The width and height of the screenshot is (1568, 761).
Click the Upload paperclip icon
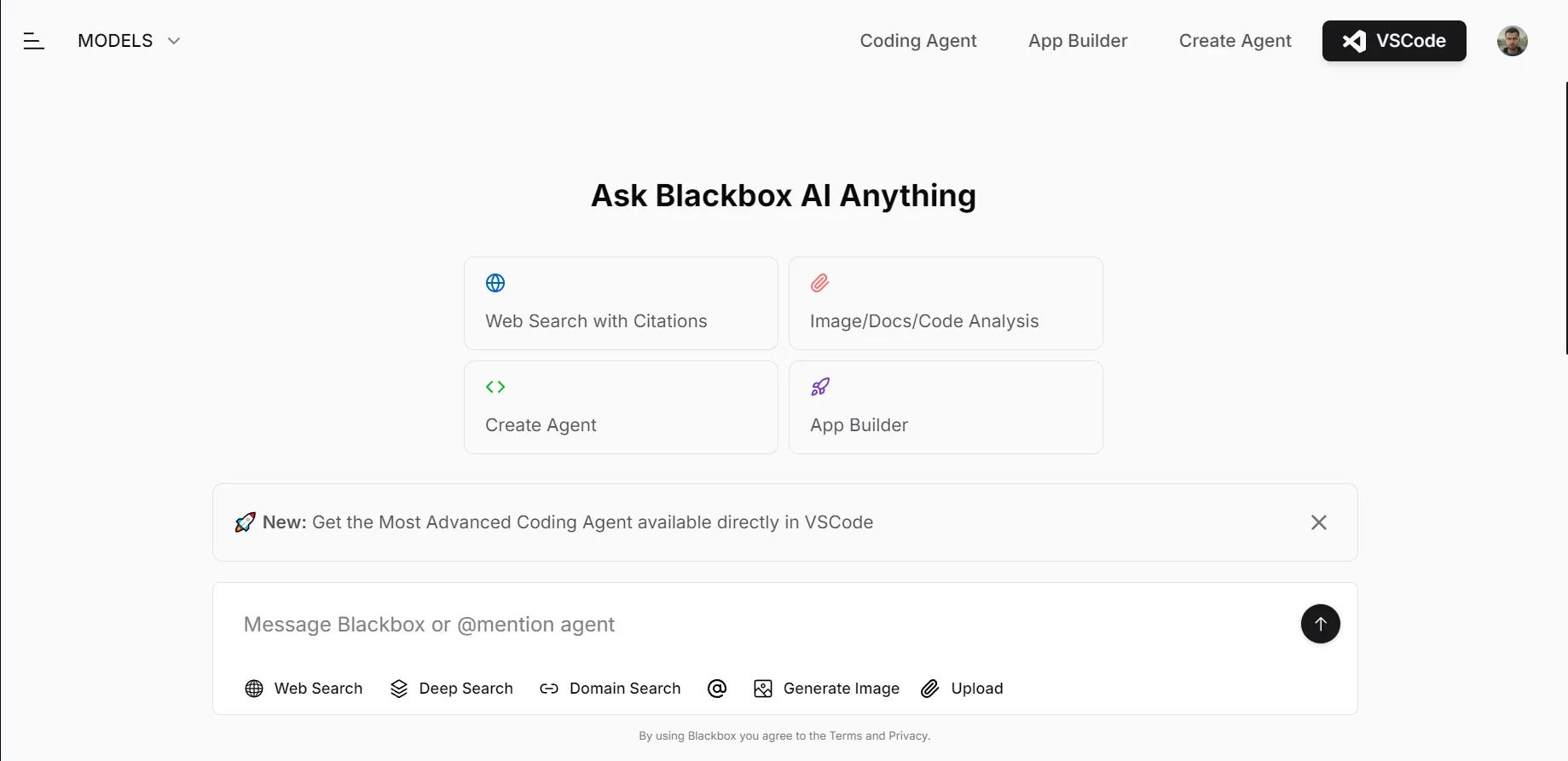click(x=930, y=689)
